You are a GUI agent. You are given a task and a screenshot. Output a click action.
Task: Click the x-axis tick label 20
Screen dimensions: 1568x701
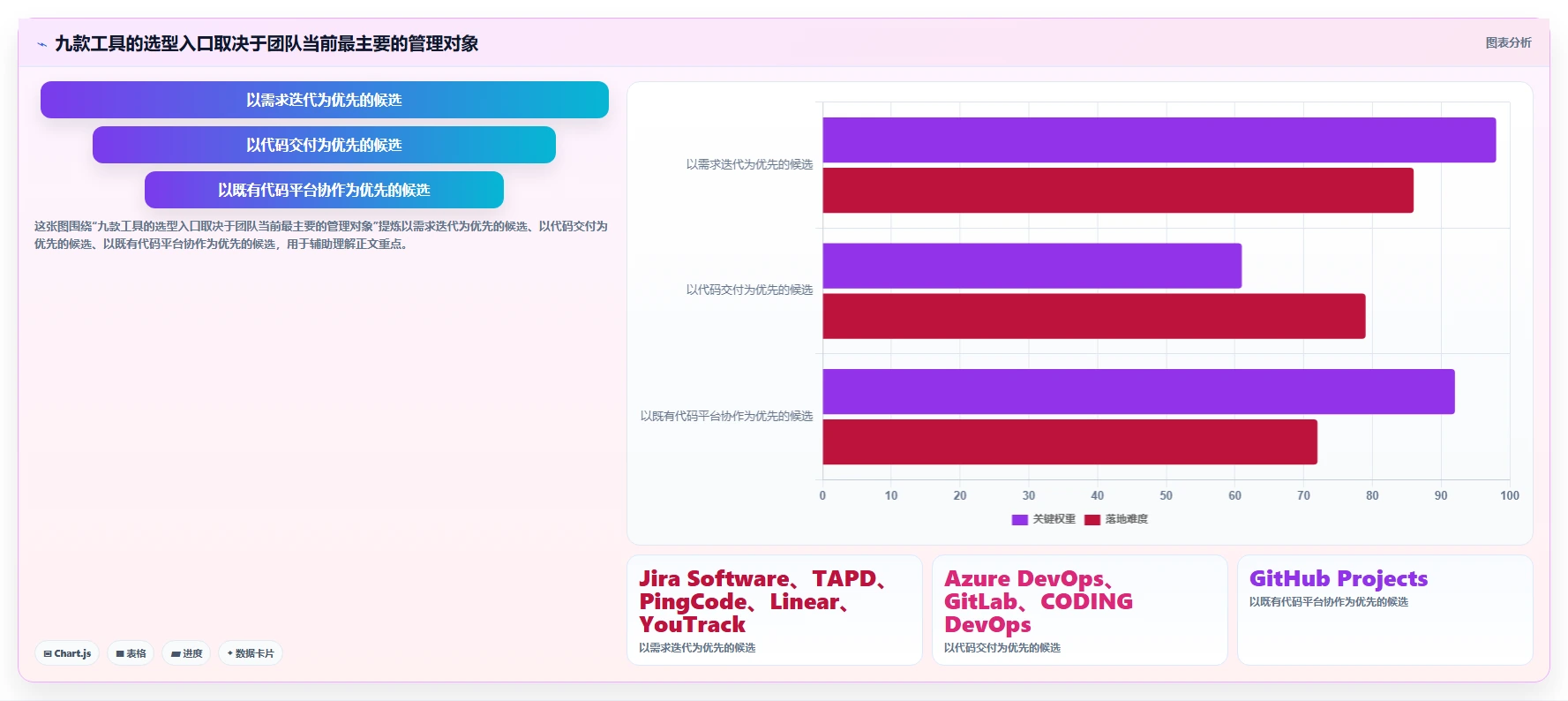[960, 495]
